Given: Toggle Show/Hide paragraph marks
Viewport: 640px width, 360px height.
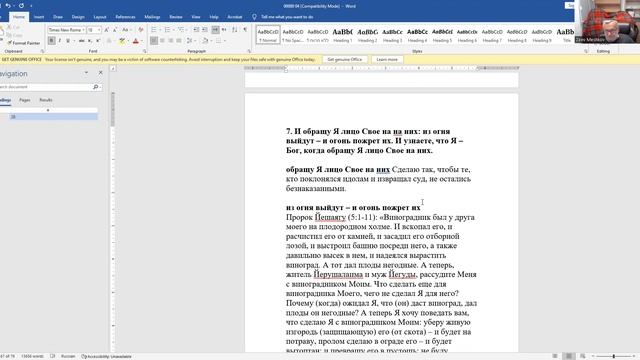Looking at the screenshot, I should coord(245,30).
